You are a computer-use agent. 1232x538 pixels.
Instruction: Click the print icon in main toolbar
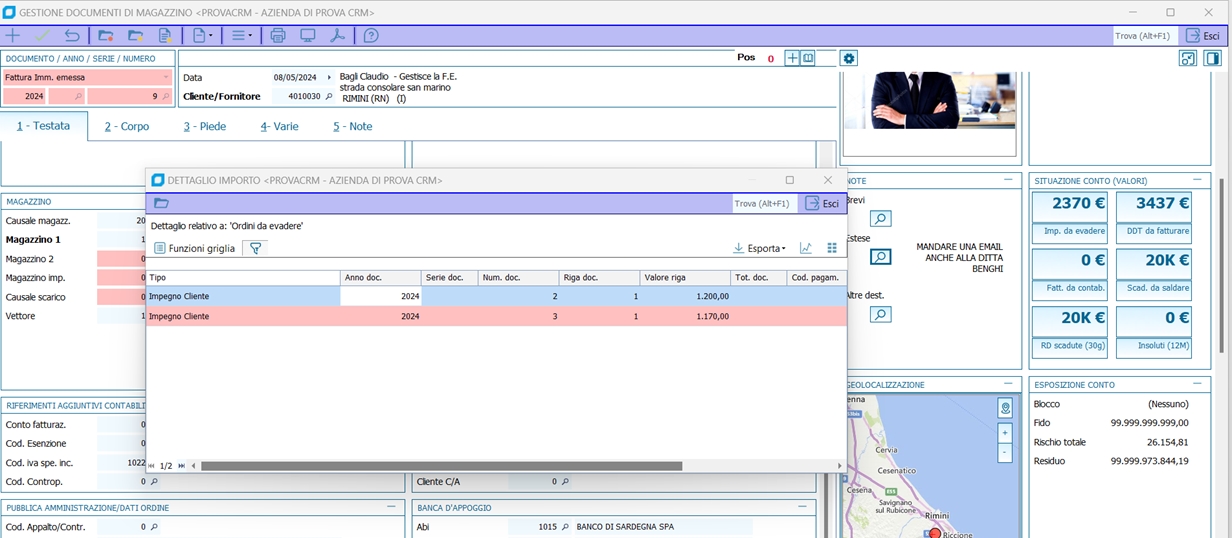click(278, 36)
